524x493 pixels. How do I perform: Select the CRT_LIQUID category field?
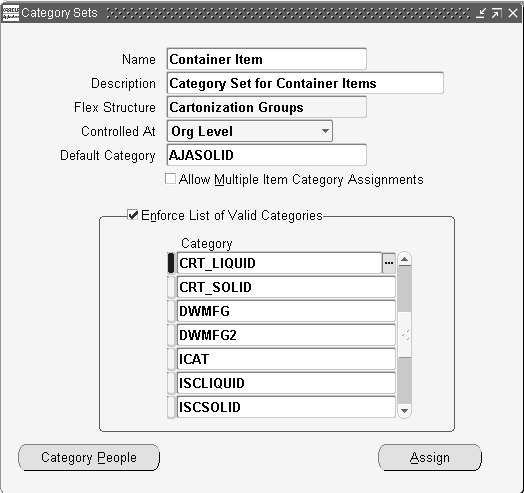coord(279,263)
